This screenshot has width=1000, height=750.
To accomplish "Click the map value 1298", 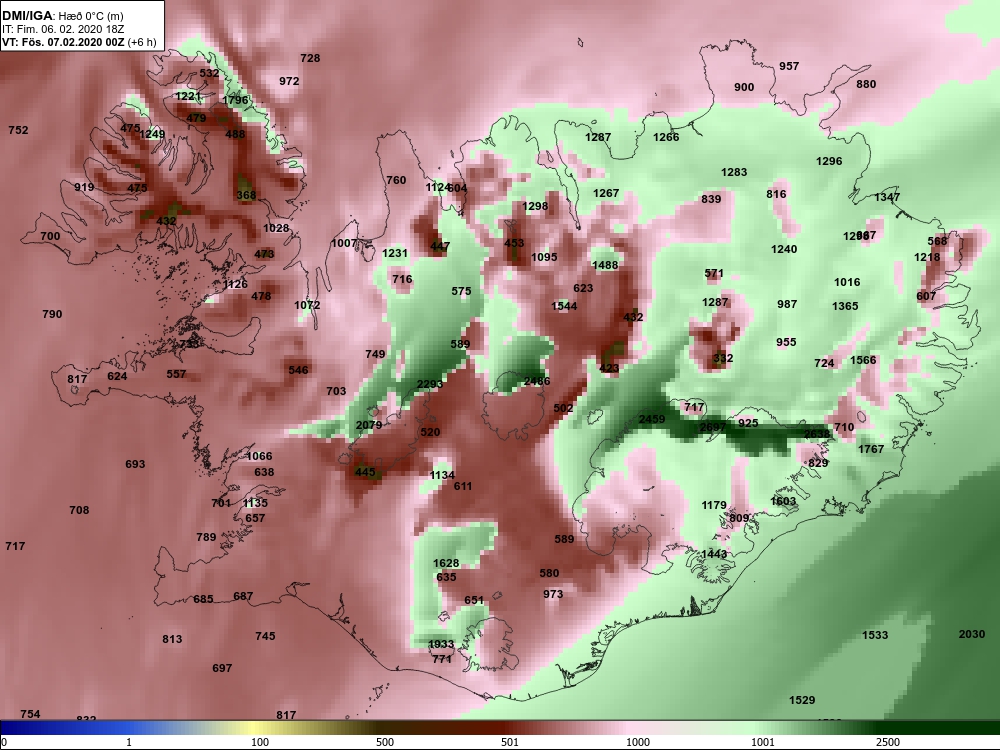I will 535,206.
